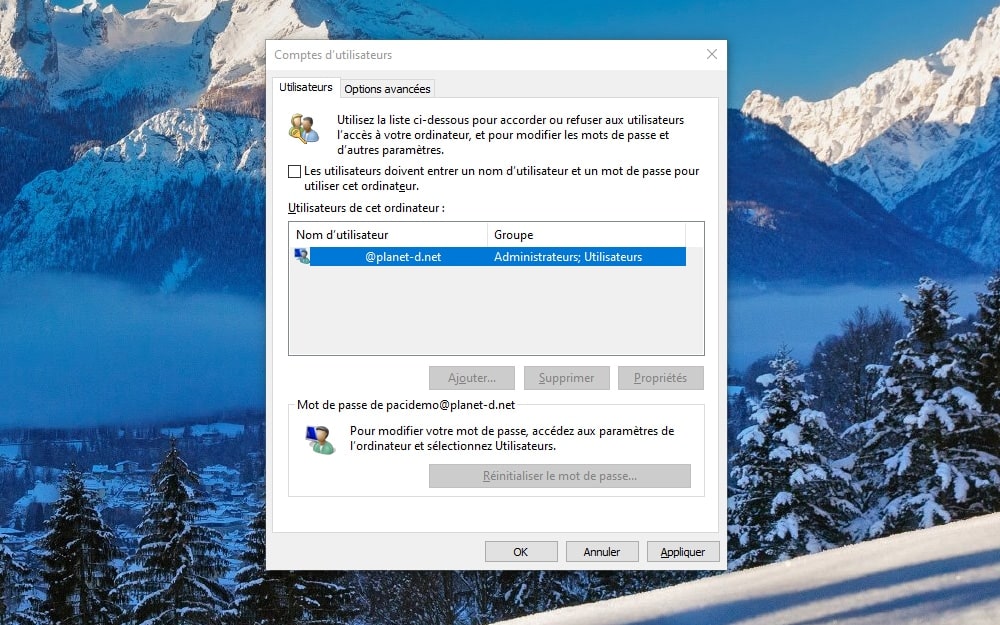Screen dimensions: 1000x625
Task: Open the Options avancées tab
Action: [x=387, y=89]
